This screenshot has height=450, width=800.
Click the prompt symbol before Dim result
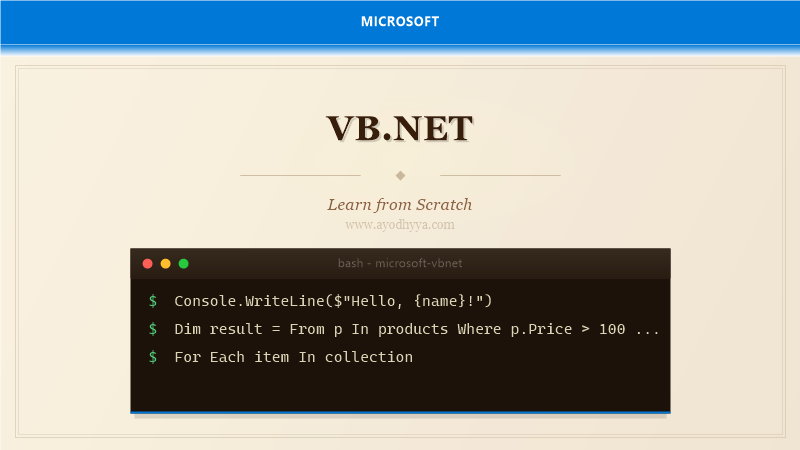[153, 329]
